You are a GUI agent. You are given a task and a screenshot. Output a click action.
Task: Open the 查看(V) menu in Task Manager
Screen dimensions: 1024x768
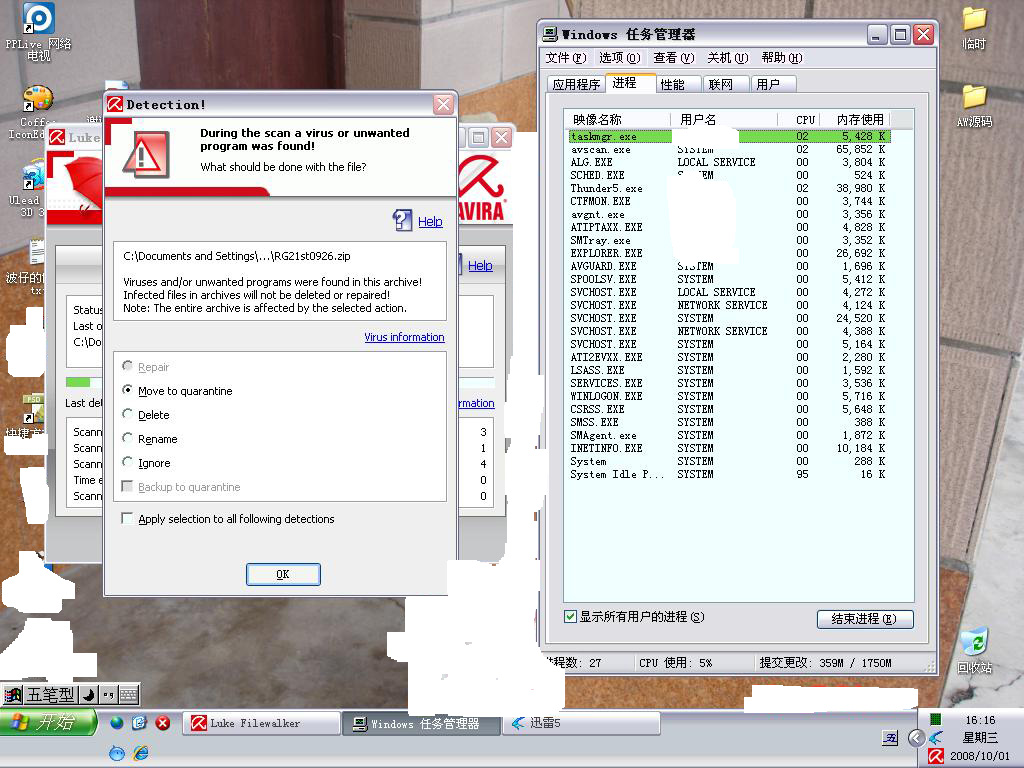[x=673, y=58]
